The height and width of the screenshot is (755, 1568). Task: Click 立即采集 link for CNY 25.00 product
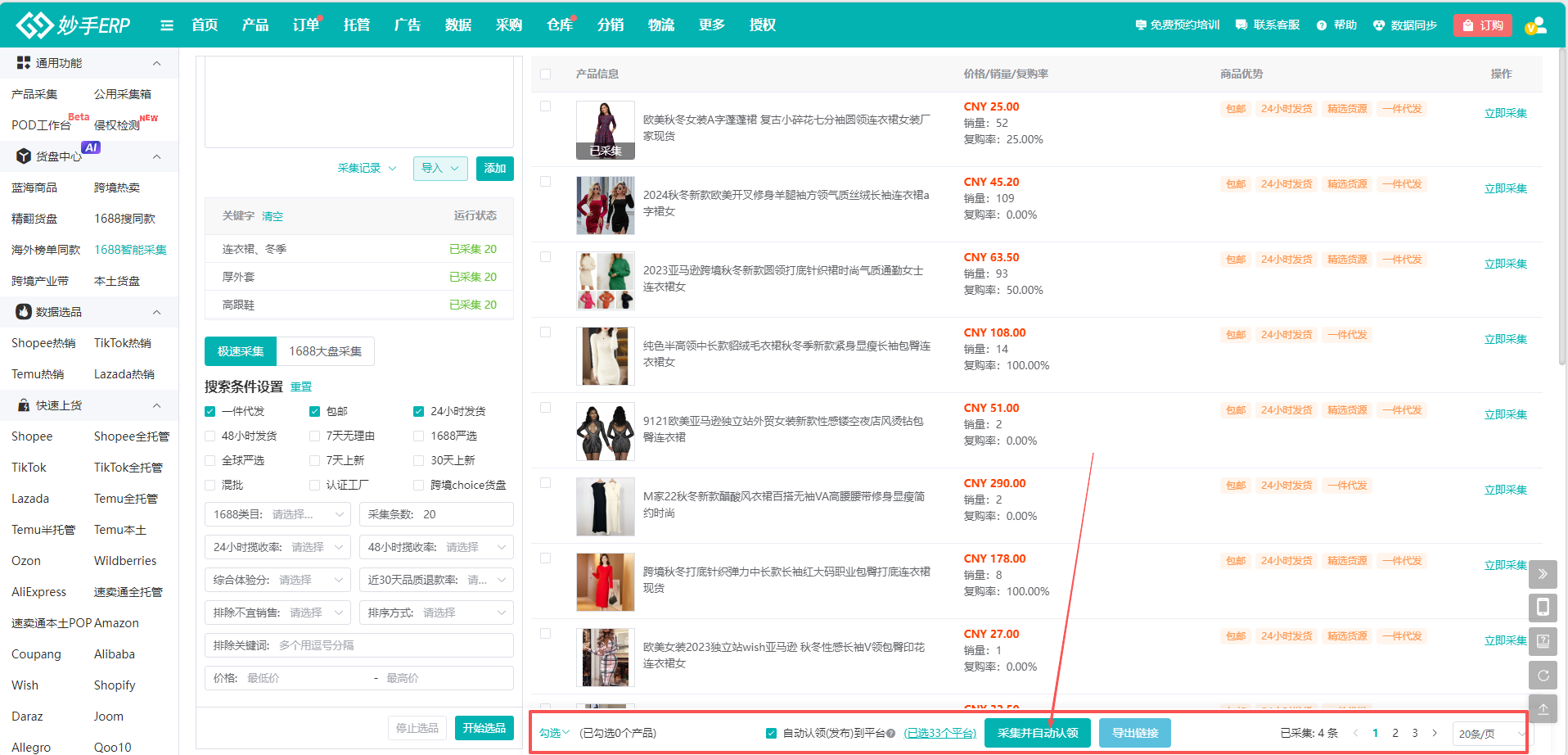[x=1505, y=113]
